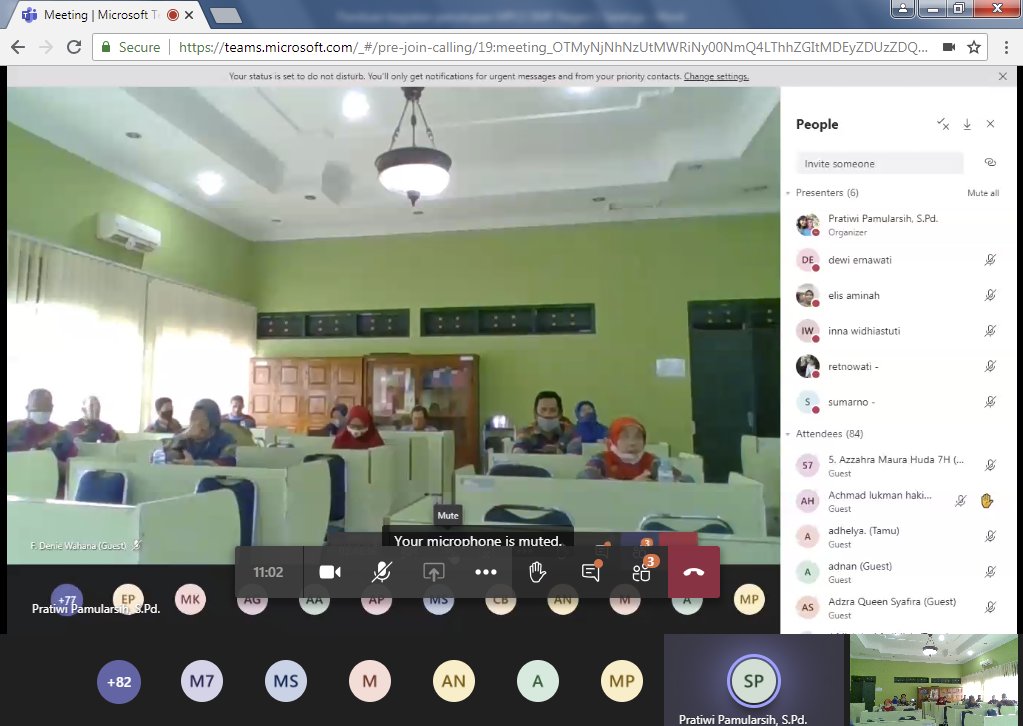This screenshot has height=726, width=1023.
Task: Unmute the microphone in meeting toolbar
Action: (x=381, y=572)
